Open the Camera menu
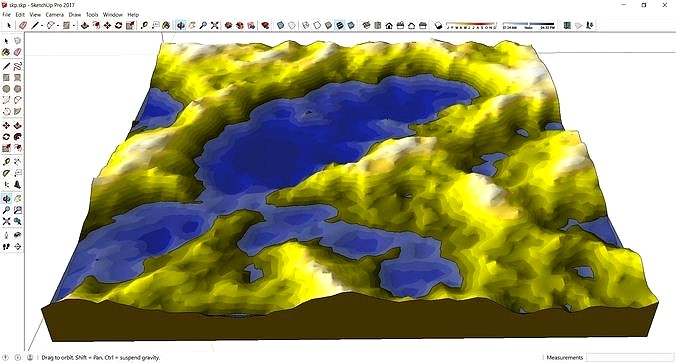Screen dimensions: 676x363 pyautogui.click(x=55, y=15)
